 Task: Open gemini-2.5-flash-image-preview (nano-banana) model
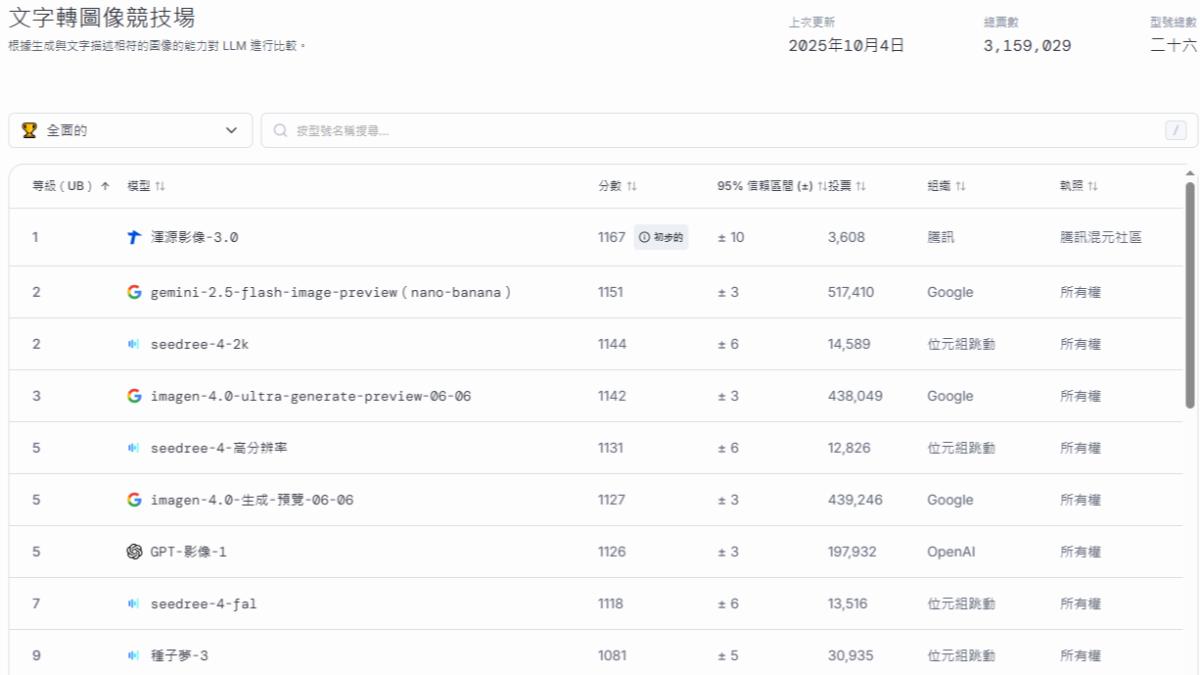pos(331,292)
